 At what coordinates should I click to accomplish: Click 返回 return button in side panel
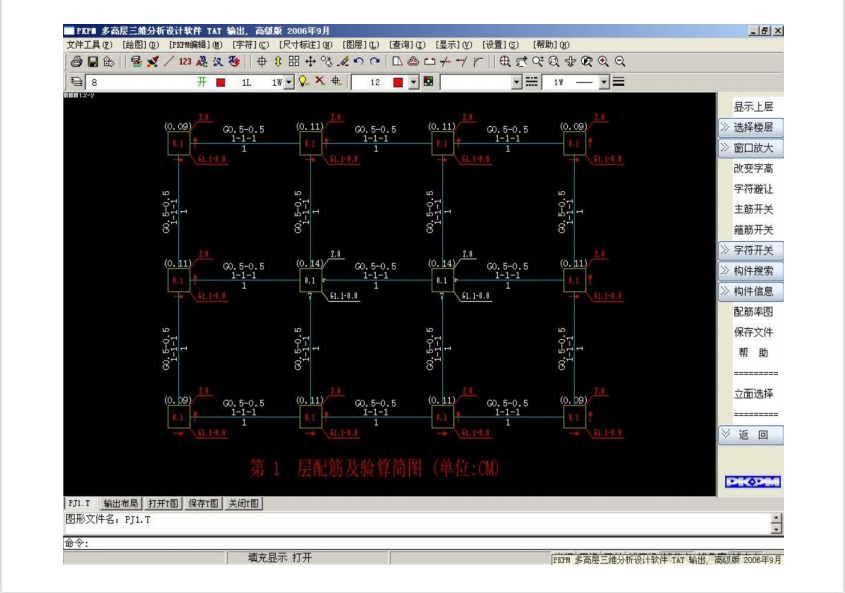point(751,435)
